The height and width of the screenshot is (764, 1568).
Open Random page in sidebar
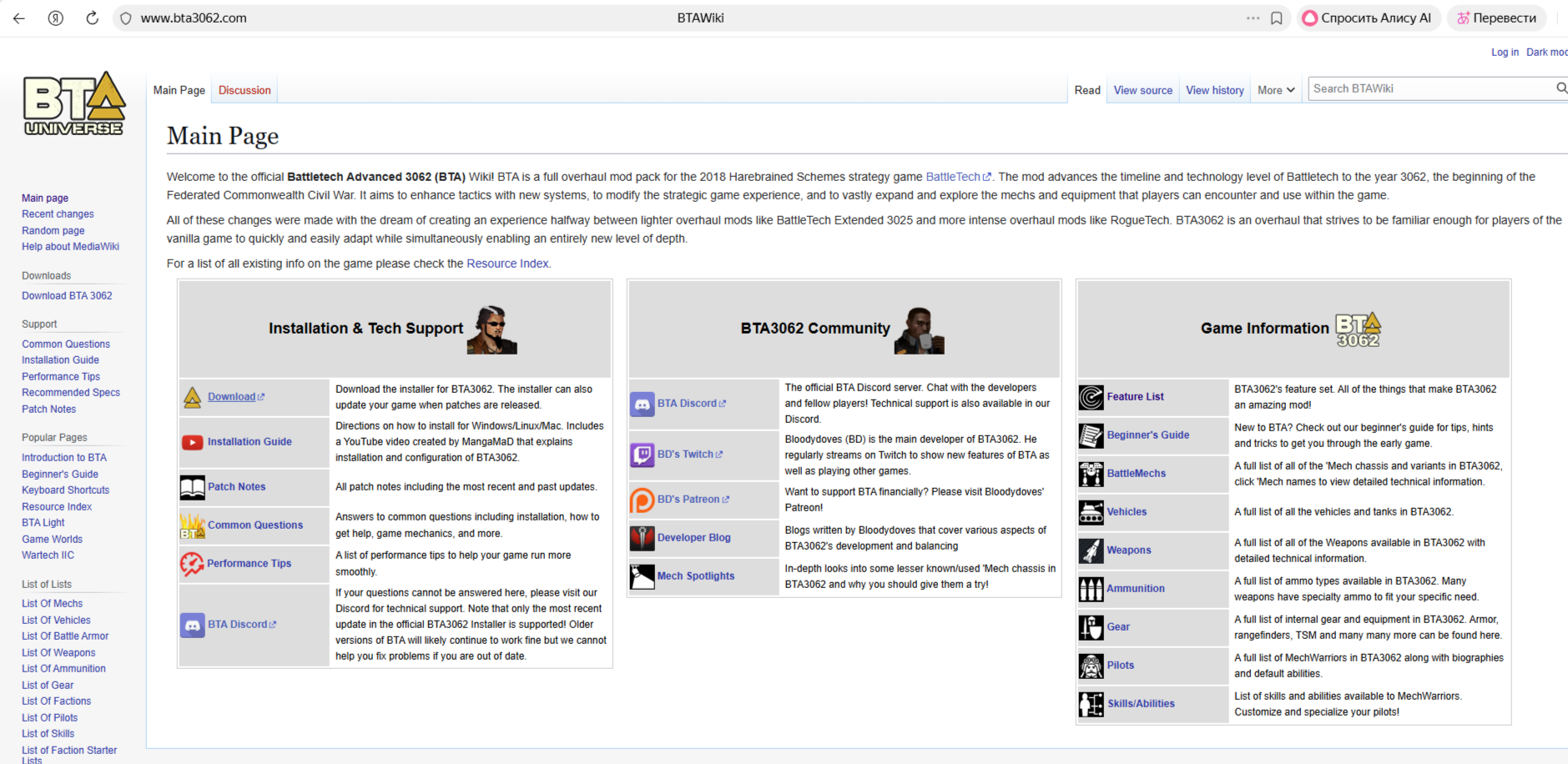click(53, 231)
